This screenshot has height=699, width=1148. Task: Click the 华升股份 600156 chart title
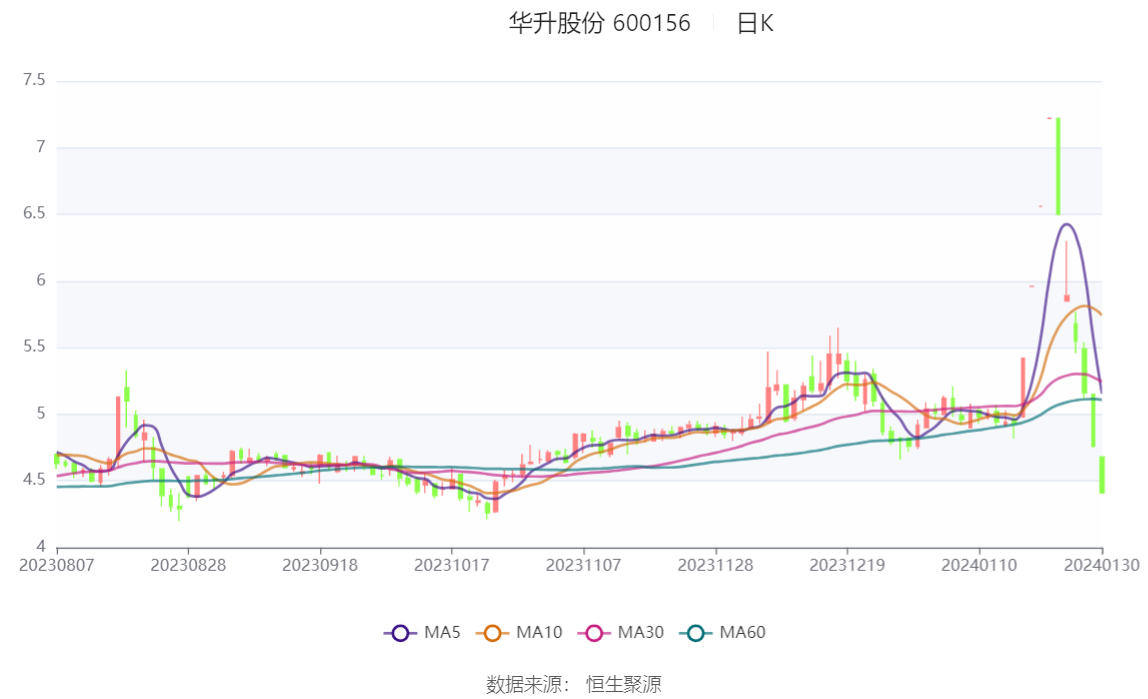(x=600, y=23)
